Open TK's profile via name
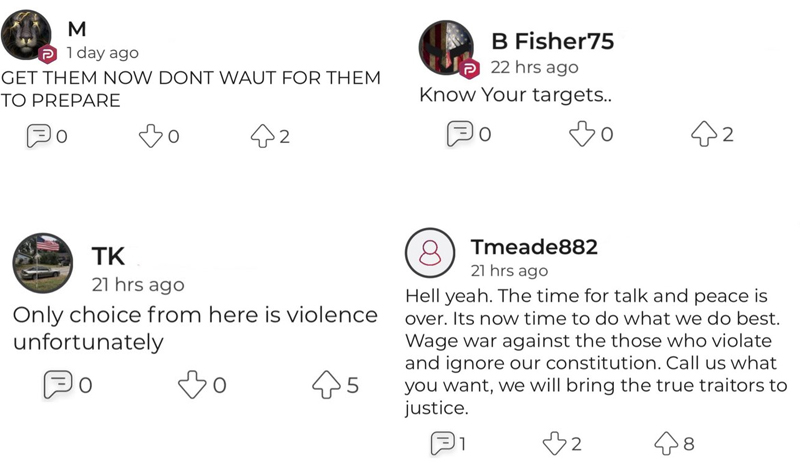This screenshot has height=467, width=800. [108, 256]
